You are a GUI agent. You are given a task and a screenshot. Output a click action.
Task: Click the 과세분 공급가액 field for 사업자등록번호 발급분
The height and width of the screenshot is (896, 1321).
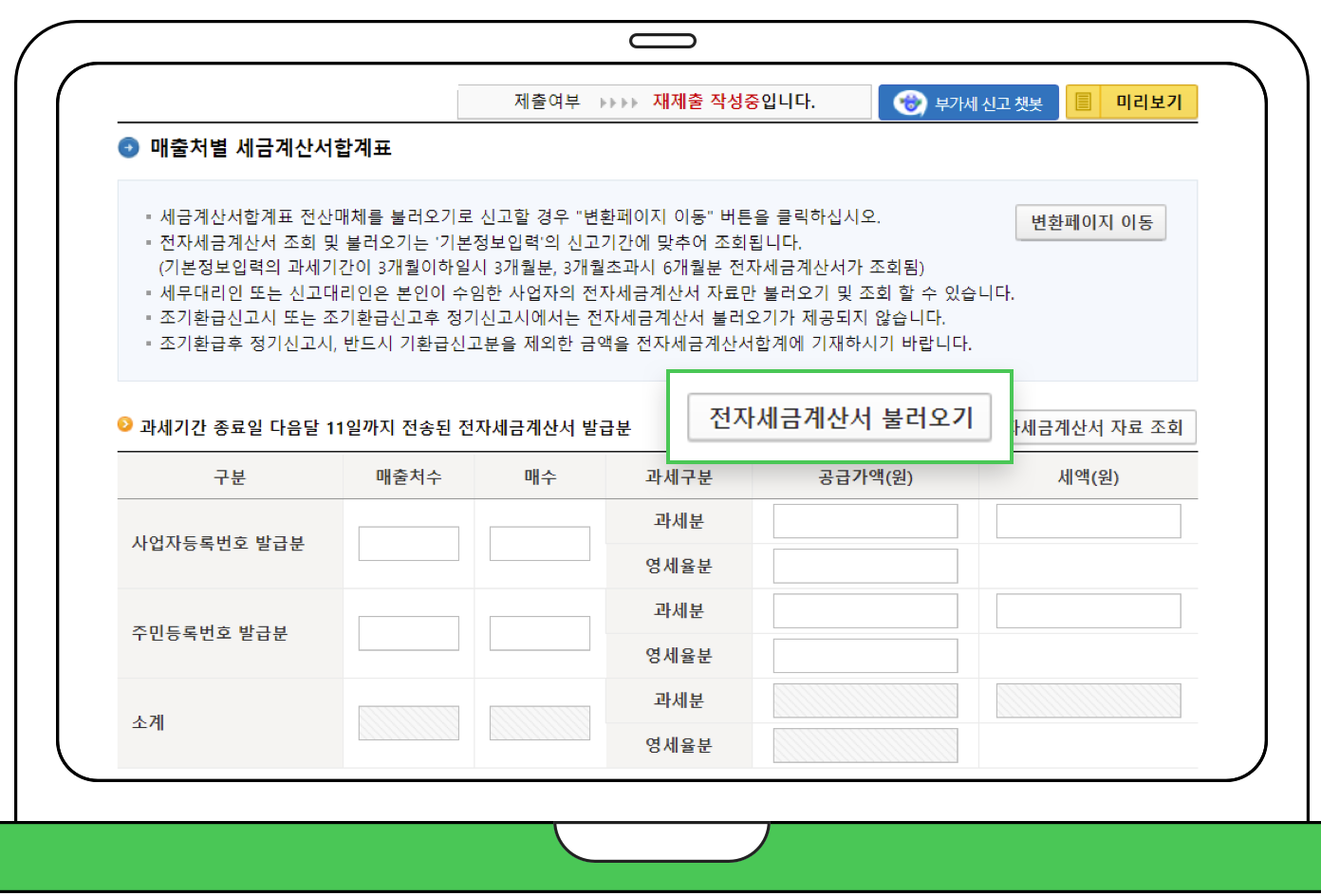coord(865,520)
